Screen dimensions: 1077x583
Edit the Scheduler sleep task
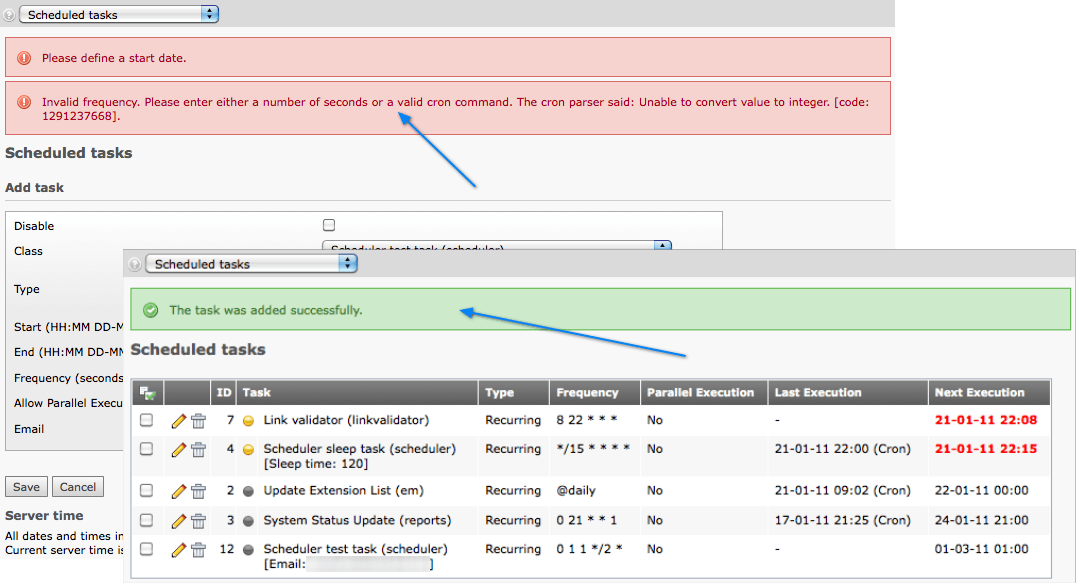tap(179, 450)
